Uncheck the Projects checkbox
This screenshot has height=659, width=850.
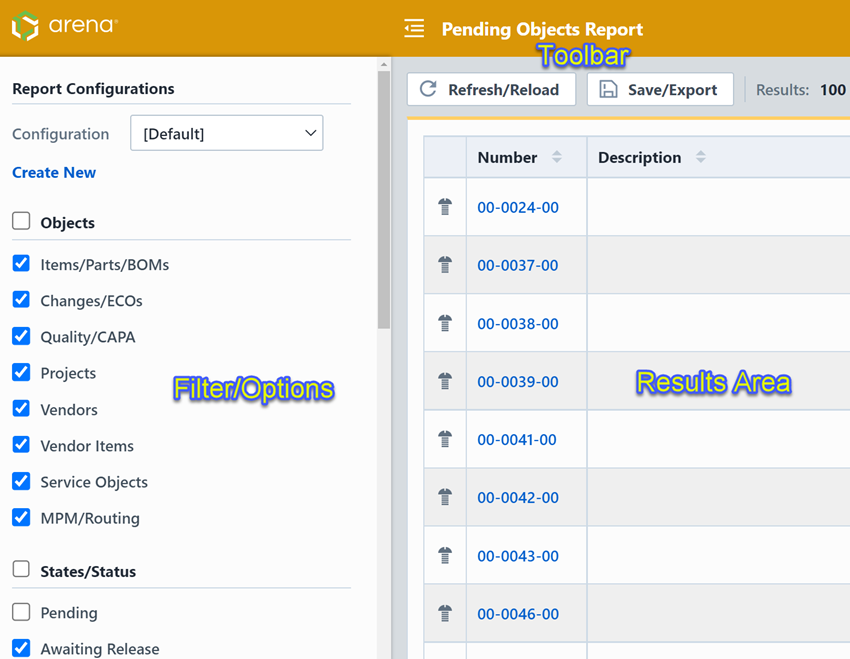(x=21, y=372)
